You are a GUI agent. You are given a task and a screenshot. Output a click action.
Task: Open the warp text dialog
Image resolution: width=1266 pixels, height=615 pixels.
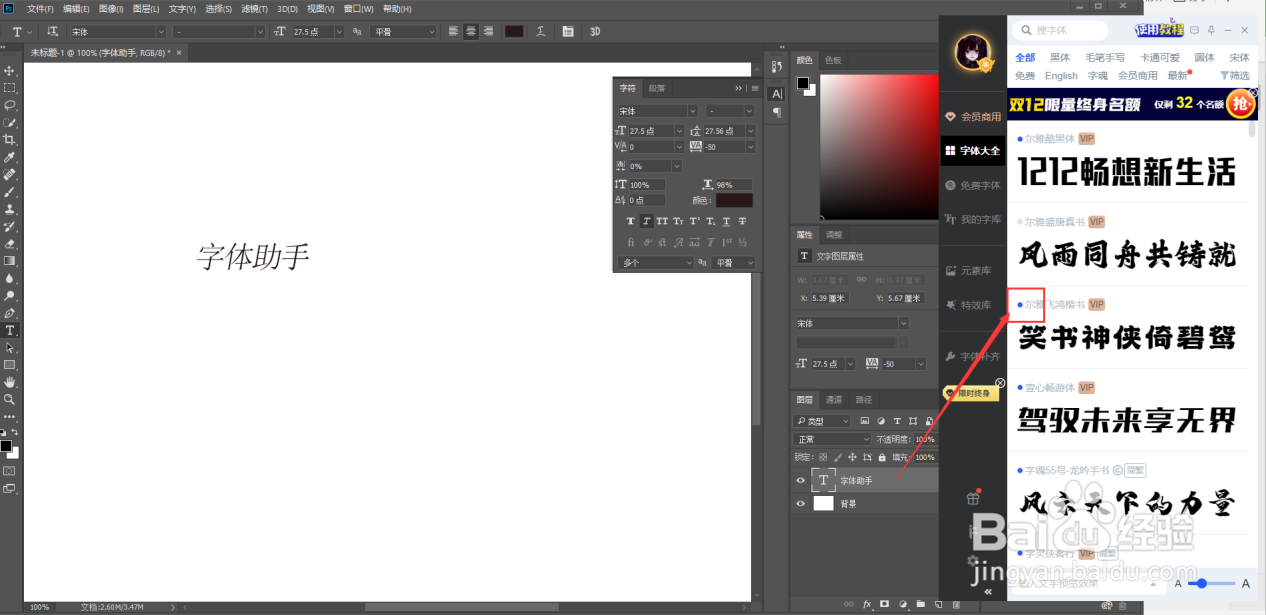[x=541, y=32]
